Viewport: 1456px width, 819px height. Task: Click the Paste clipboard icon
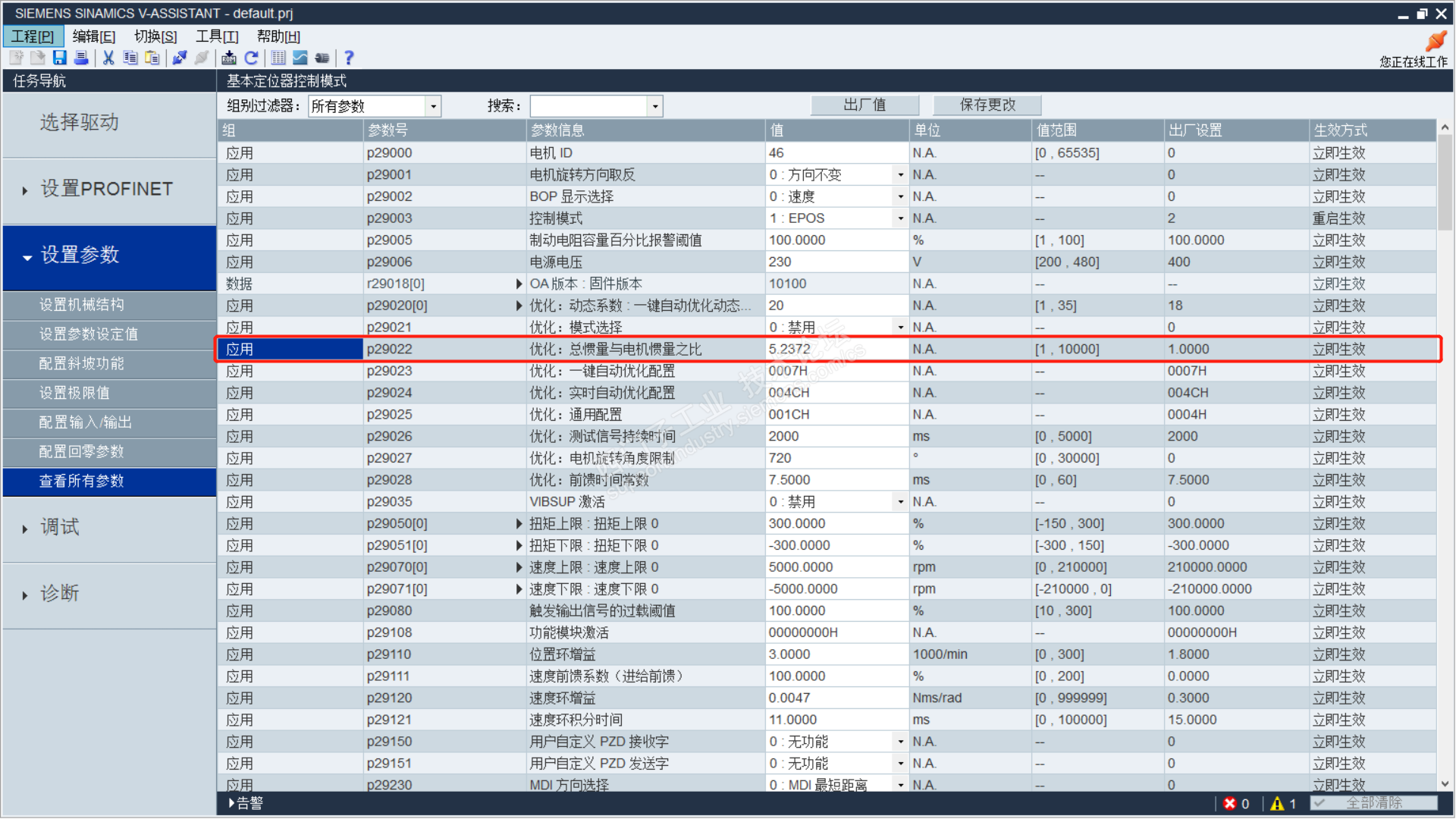pos(152,58)
